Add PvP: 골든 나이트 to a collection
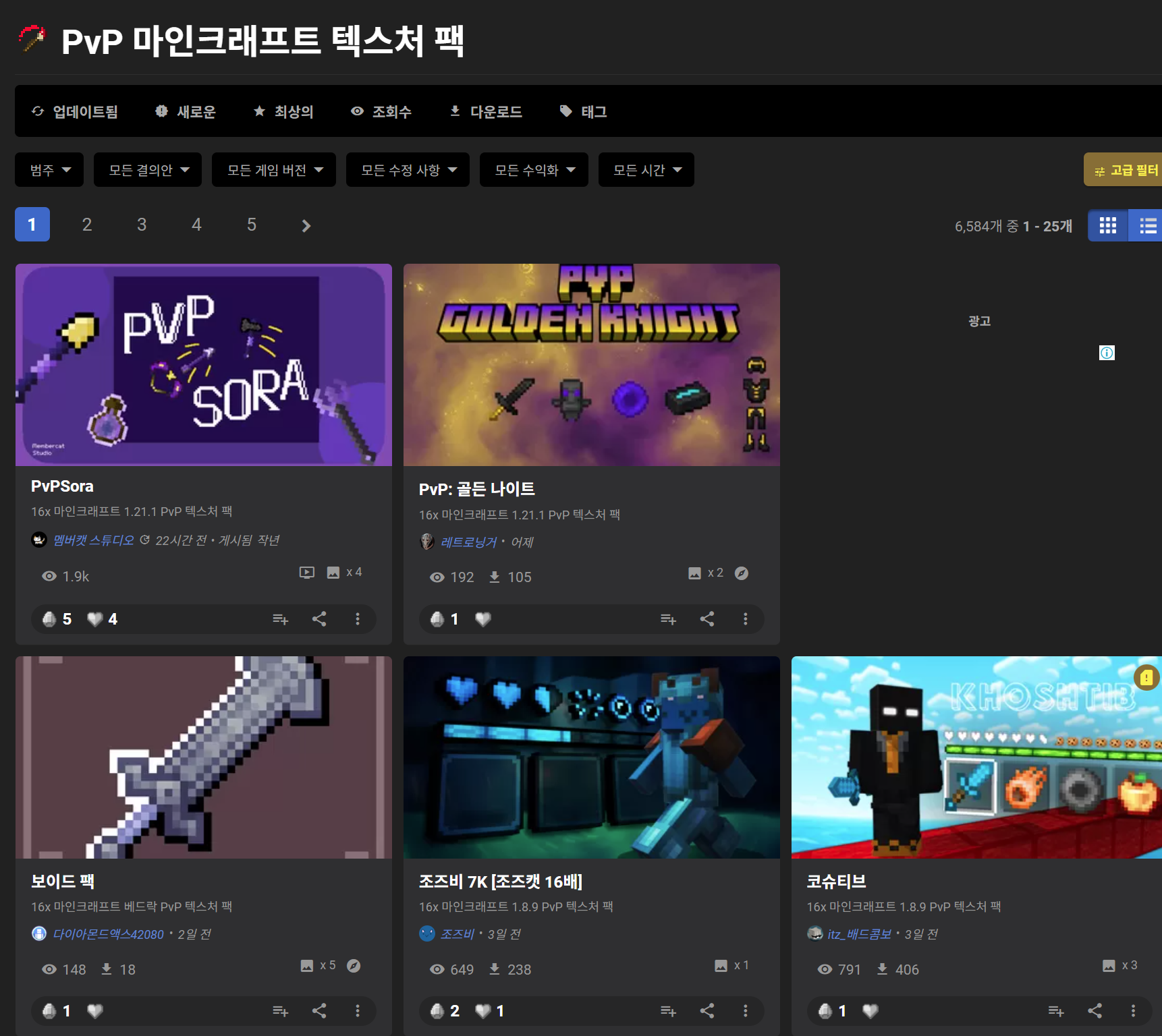The image size is (1162, 1036). tap(668, 619)
